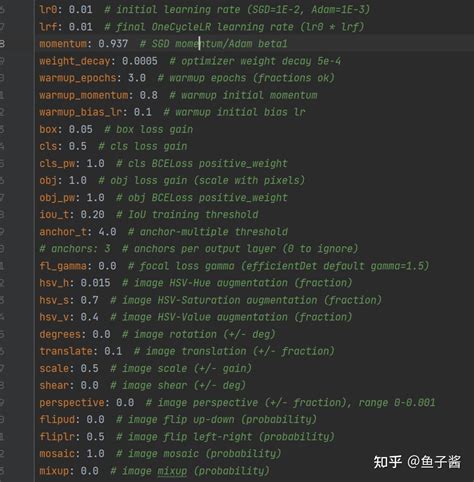Click the perspective value 0.0
This screenshot has width=474, height=482.
[125, 403]
